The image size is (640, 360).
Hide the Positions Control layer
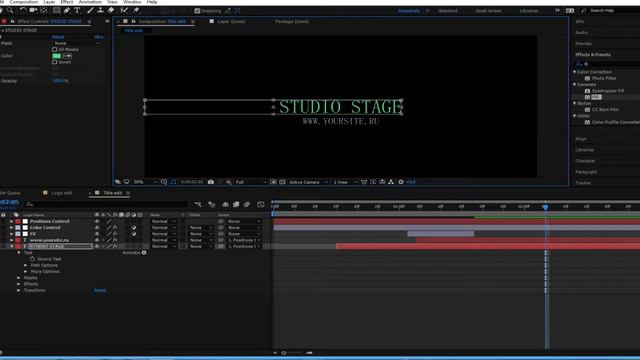[x=97, y=221]
